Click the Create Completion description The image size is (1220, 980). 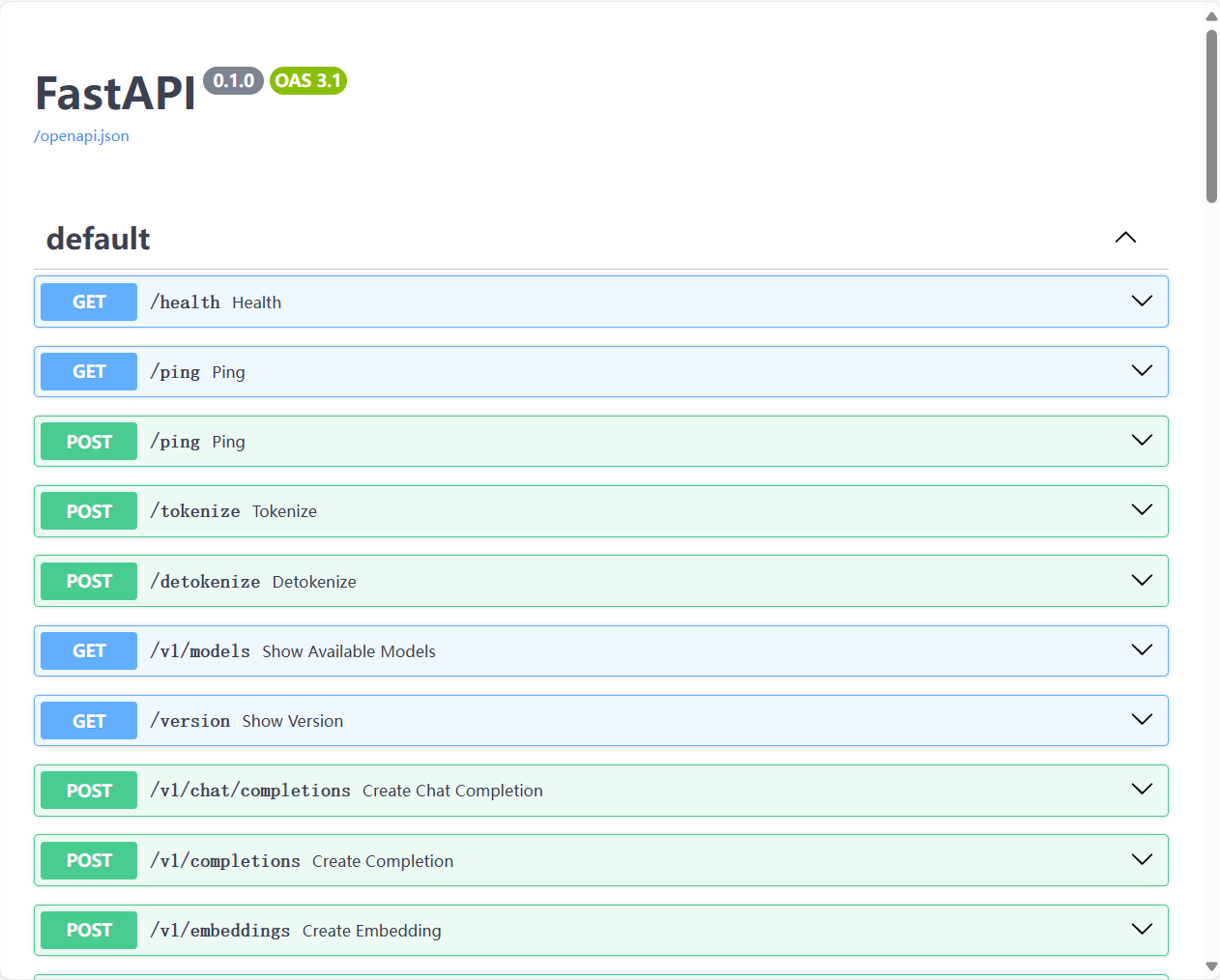(x=383, y=861)
